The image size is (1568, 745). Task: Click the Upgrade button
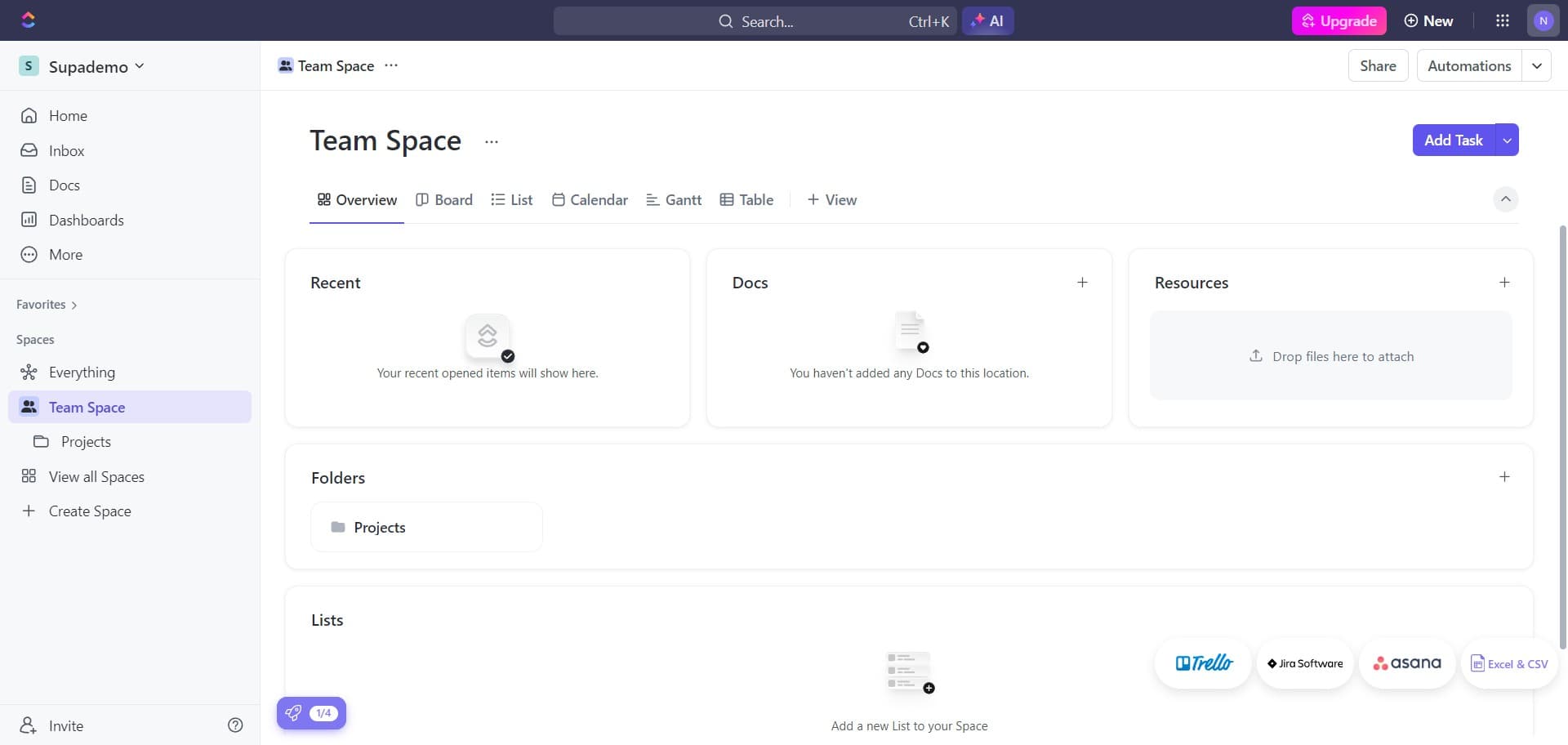coord(1339,21)
